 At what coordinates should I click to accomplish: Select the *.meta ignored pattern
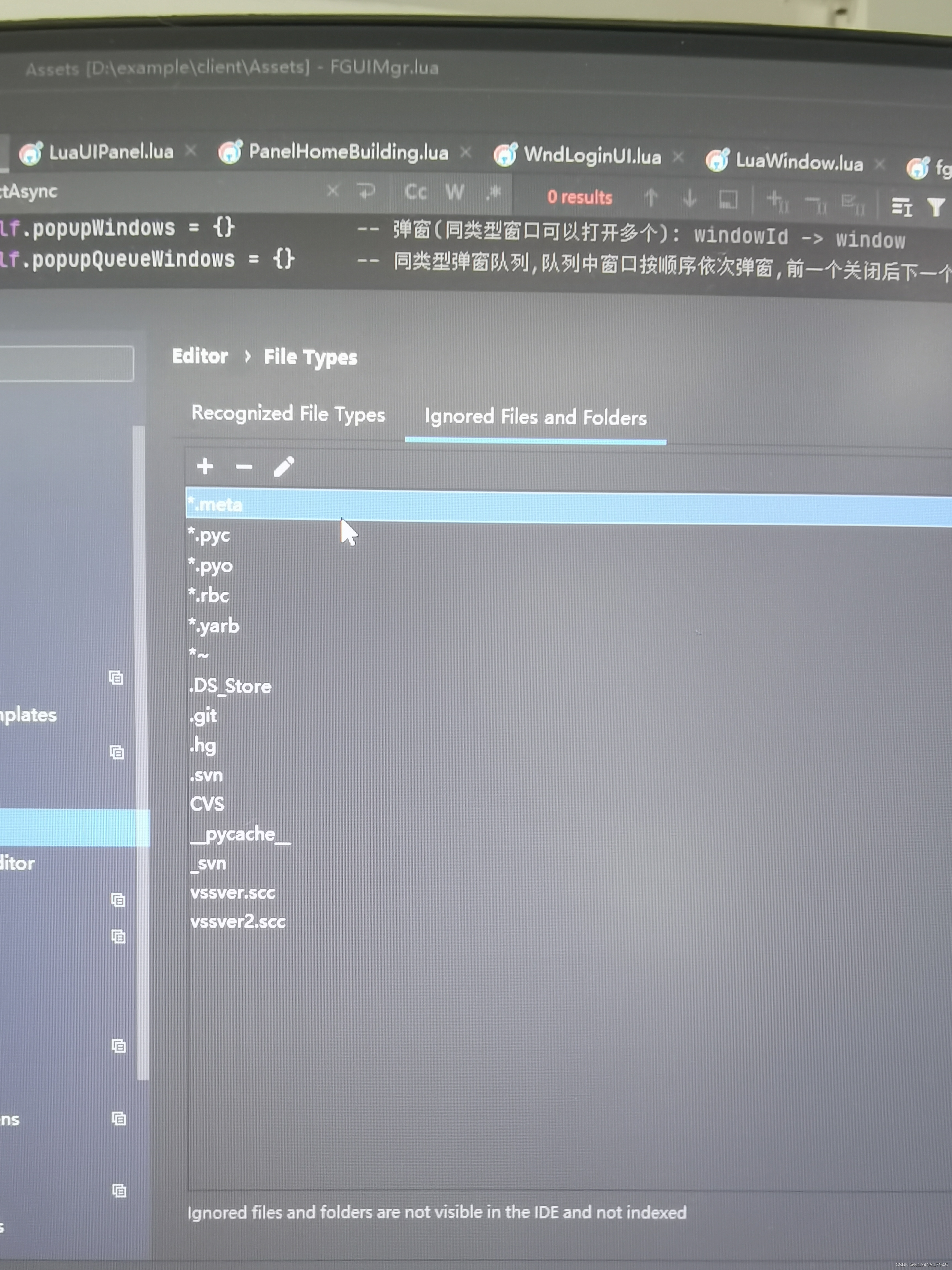(x=568, y=506)
